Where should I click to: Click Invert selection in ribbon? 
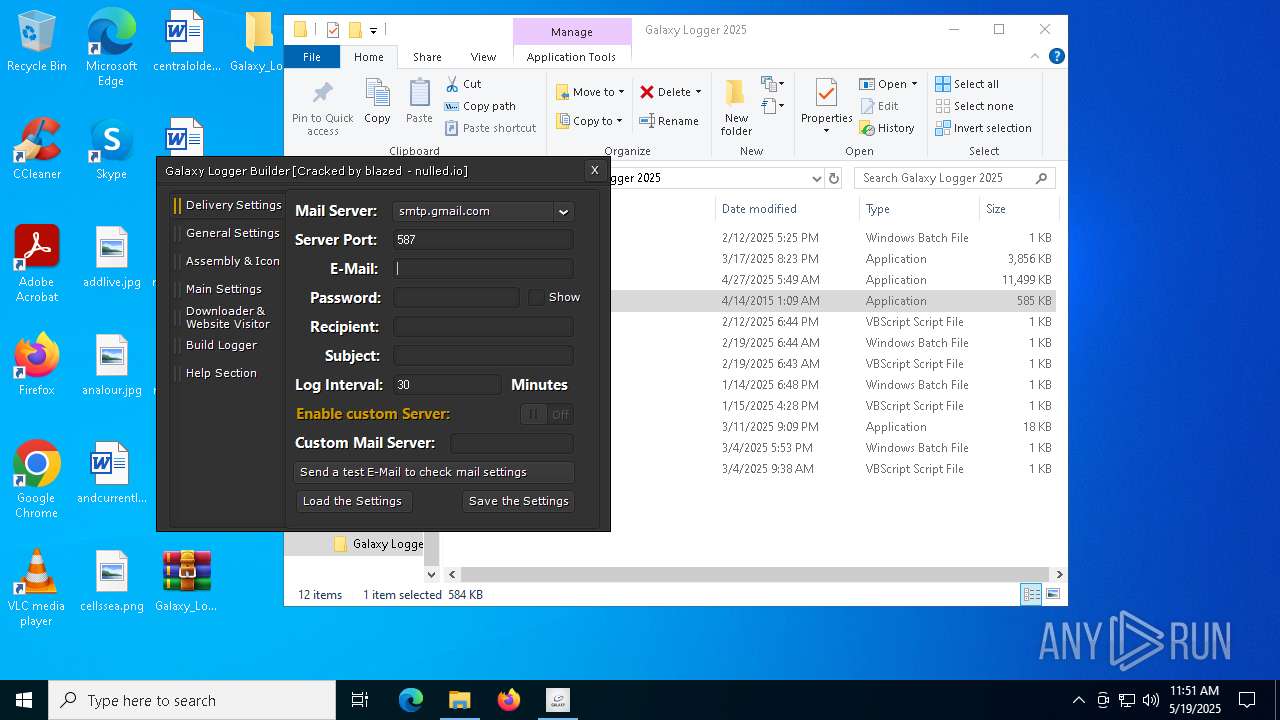click(983, 128)
